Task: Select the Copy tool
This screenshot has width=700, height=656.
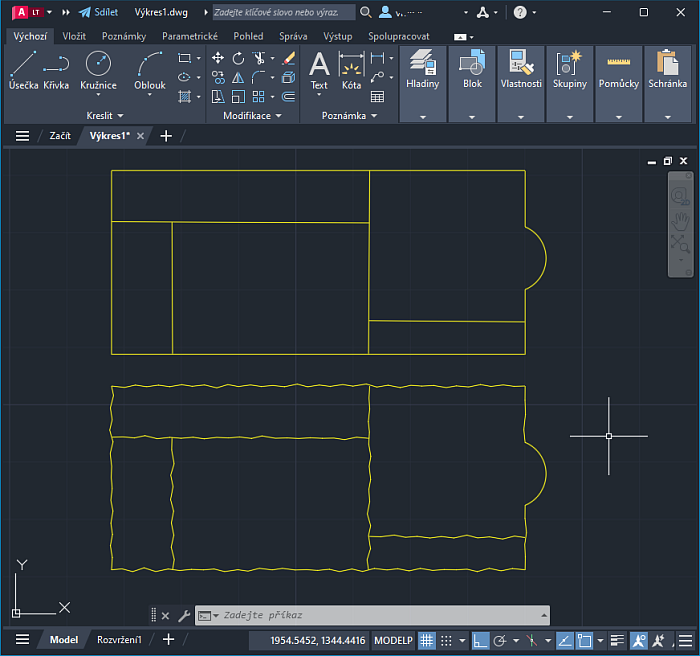Action: (218, 77)
